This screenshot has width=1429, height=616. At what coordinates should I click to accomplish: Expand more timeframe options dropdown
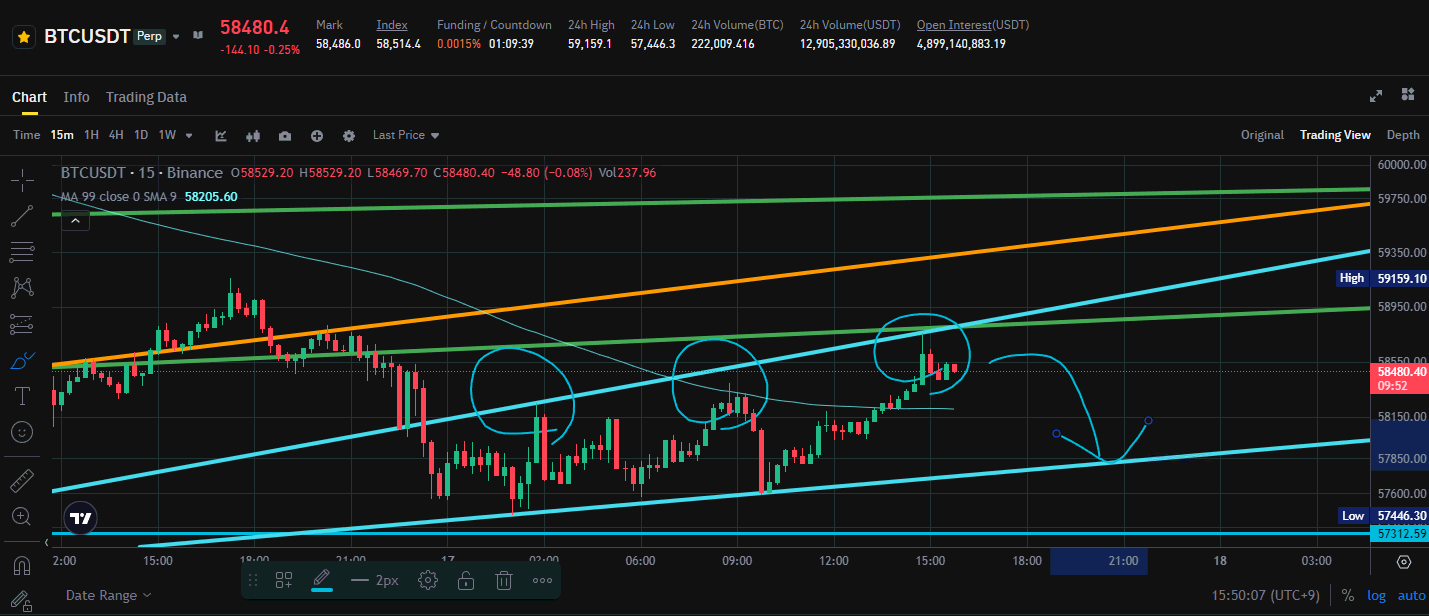tap(189, 136)
